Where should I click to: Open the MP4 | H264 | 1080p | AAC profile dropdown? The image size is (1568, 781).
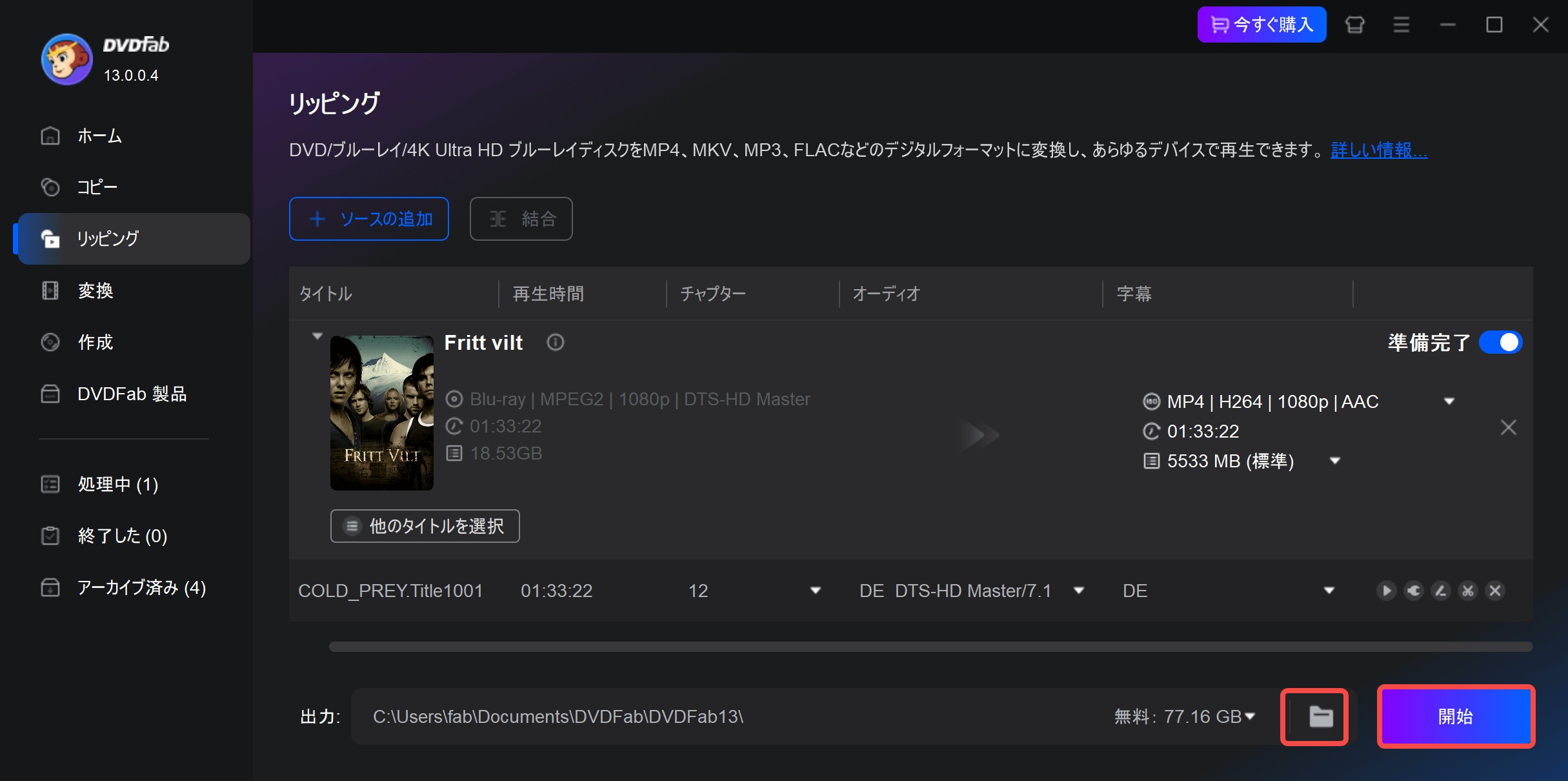point(1449,401)
